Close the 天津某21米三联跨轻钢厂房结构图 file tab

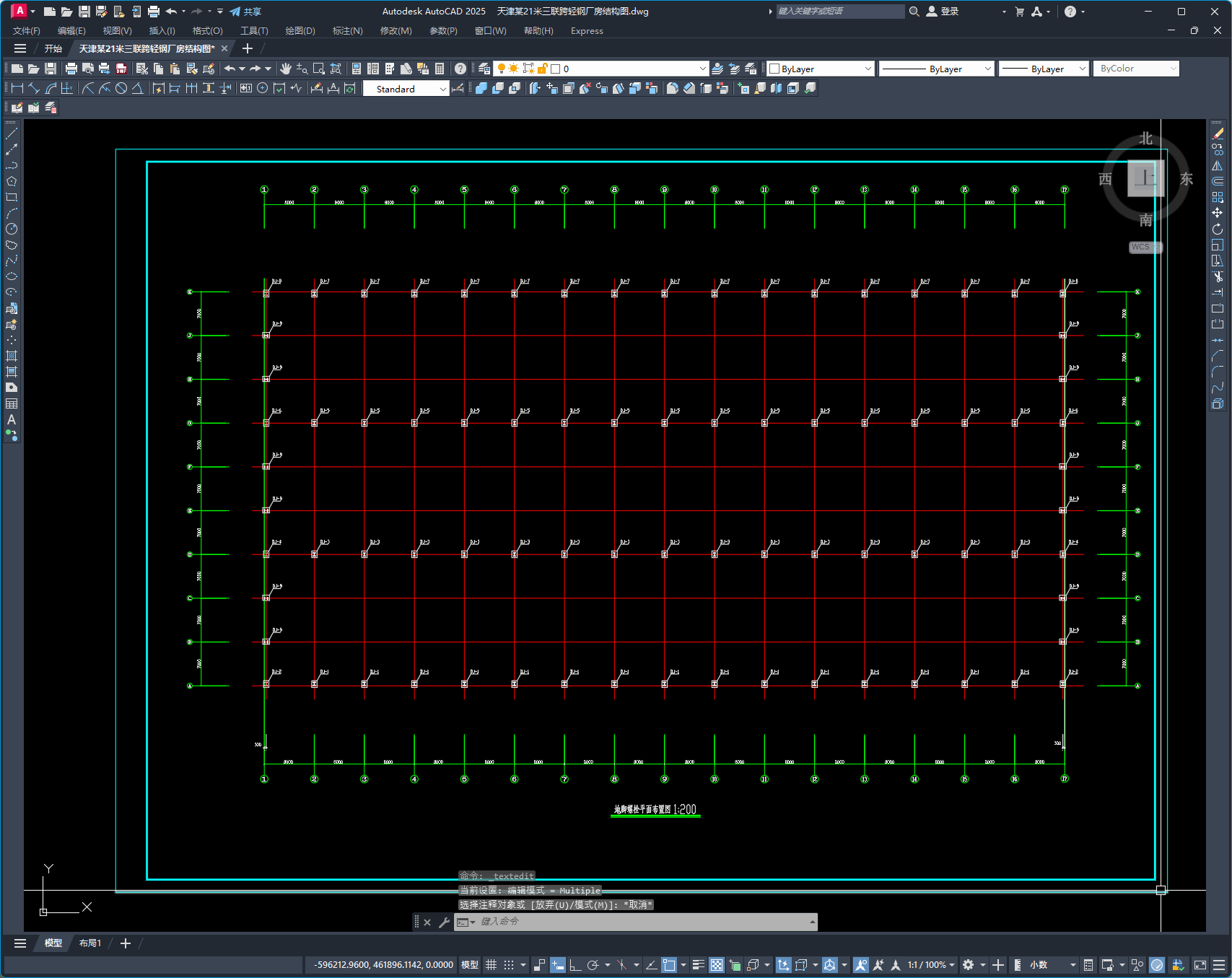[224, 48]
